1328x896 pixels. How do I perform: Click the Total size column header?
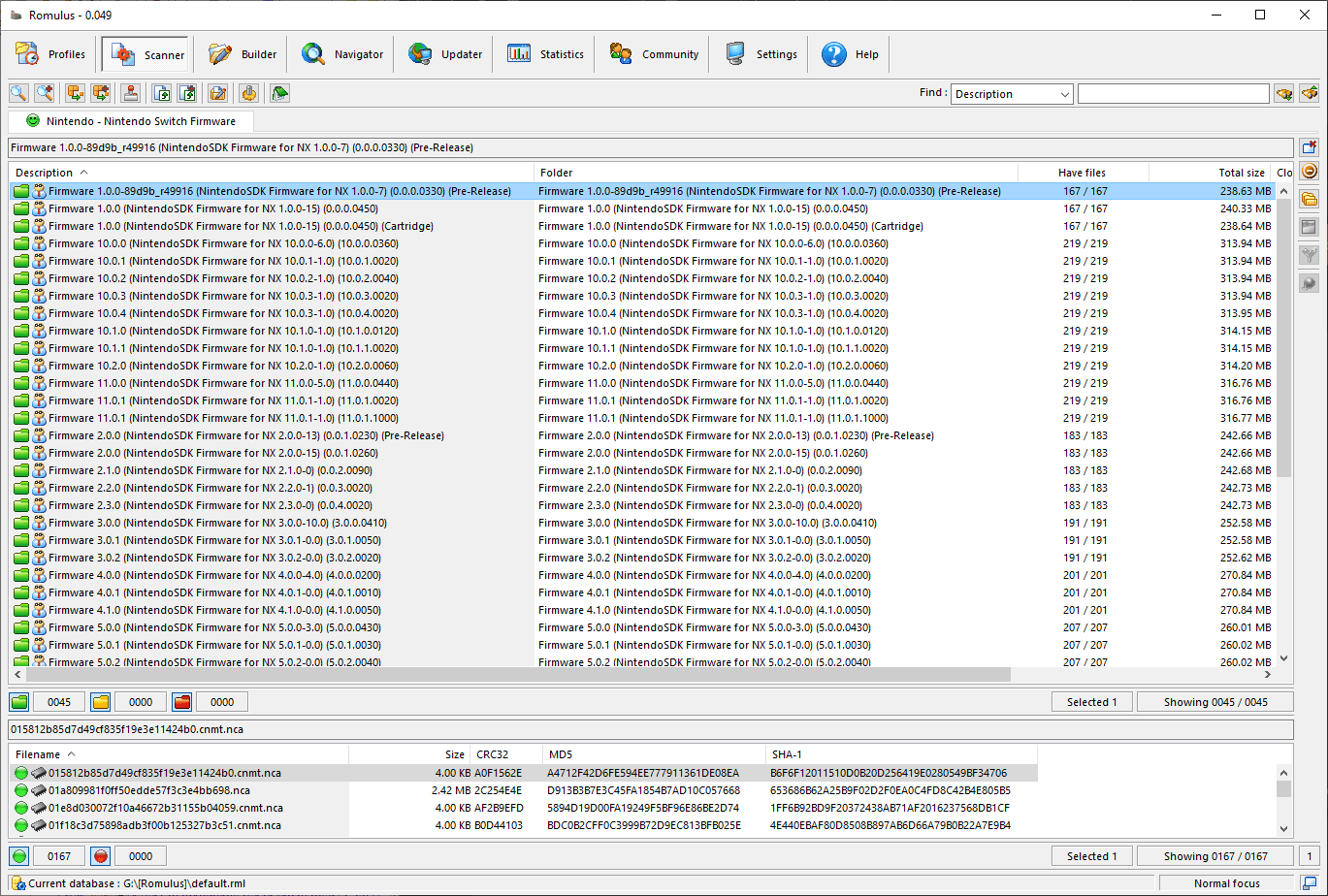click(x=1210, y=173)
